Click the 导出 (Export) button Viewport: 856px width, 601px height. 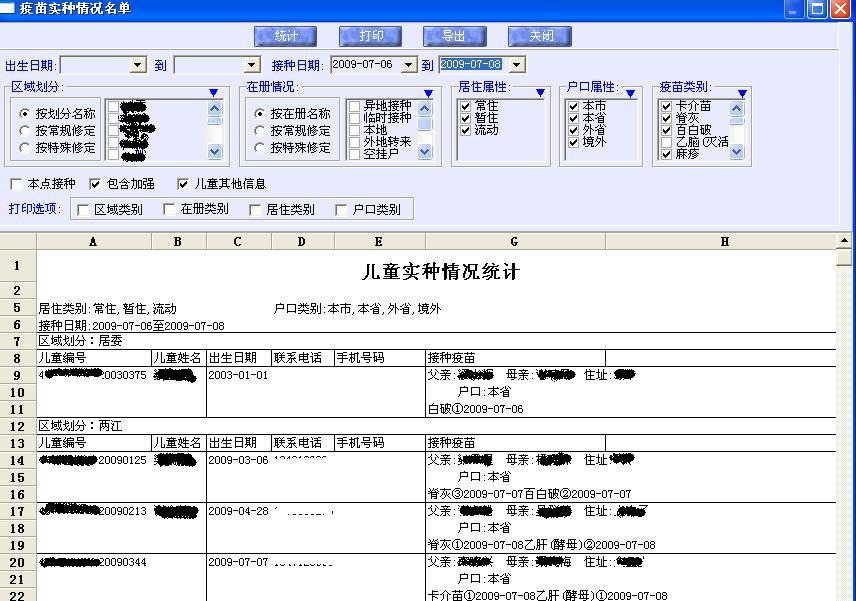454,36
